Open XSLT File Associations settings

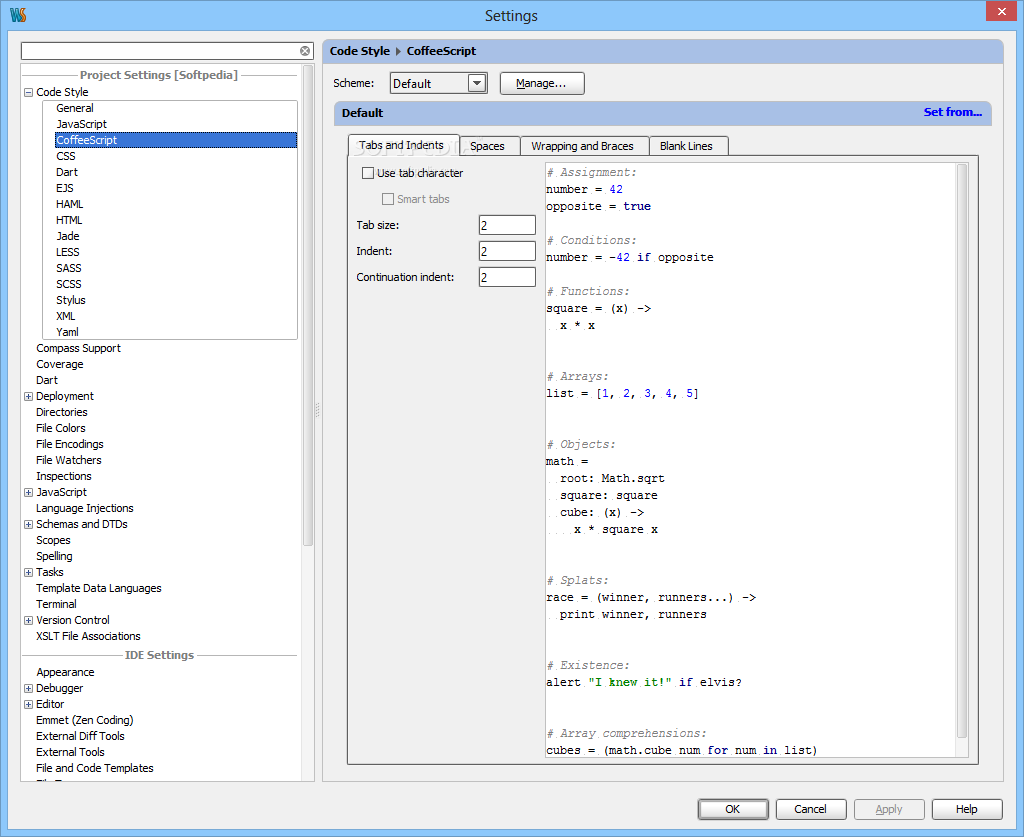tap(88, 637)
